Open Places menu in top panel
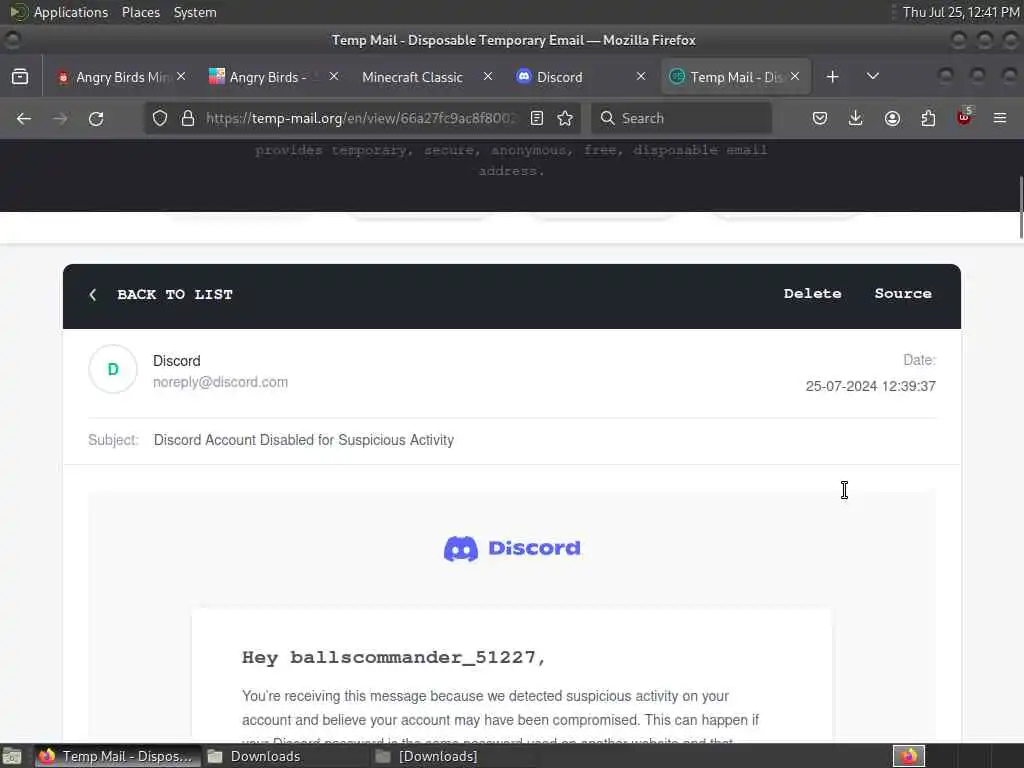The width and height of the screenshot is (1024, 768). (x=140, y=12)
